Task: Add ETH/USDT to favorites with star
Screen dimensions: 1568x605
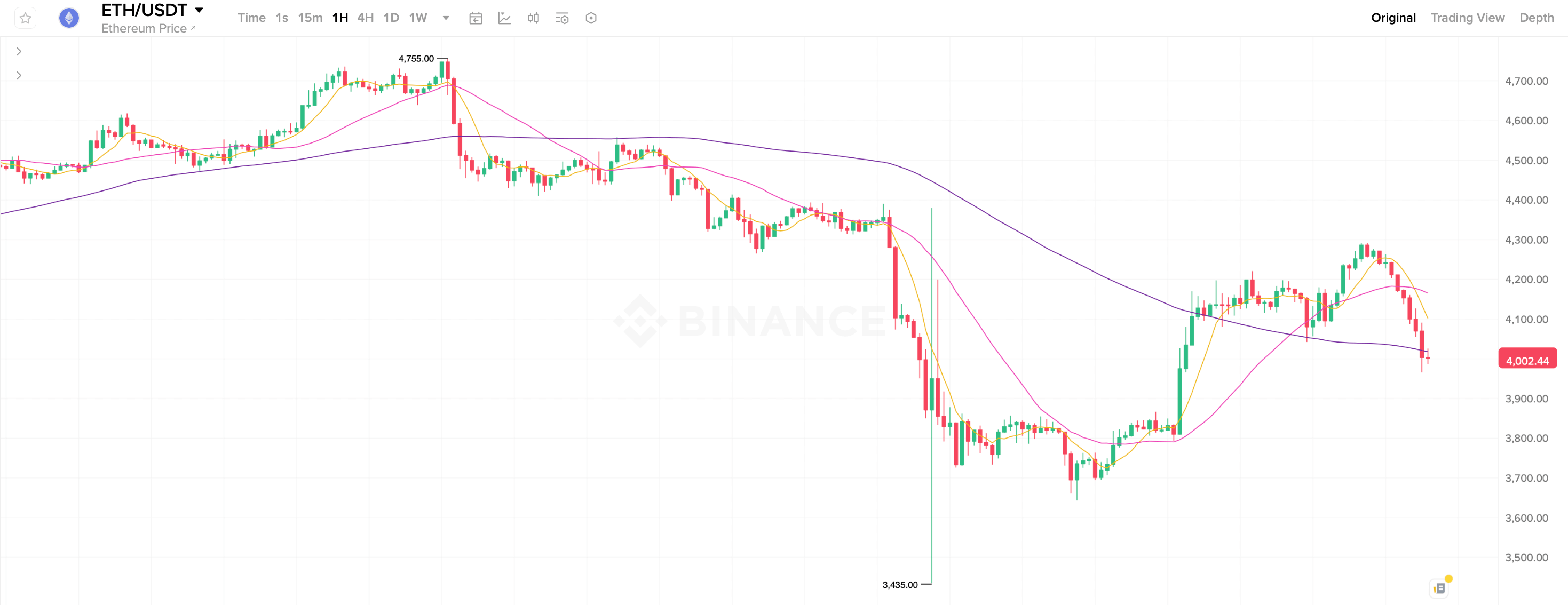Action: pyautogui.click(x=25, y=18)
